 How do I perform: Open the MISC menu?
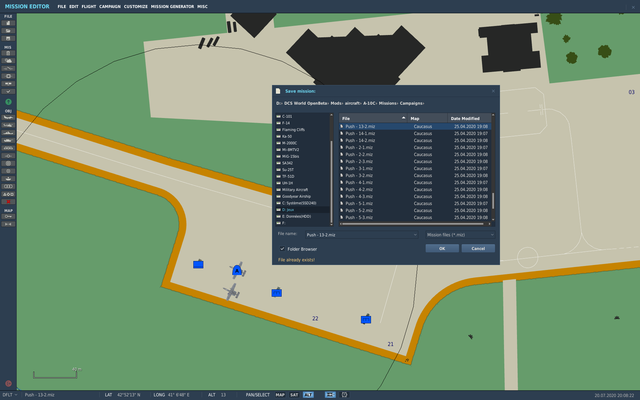(x=202, y=7)
